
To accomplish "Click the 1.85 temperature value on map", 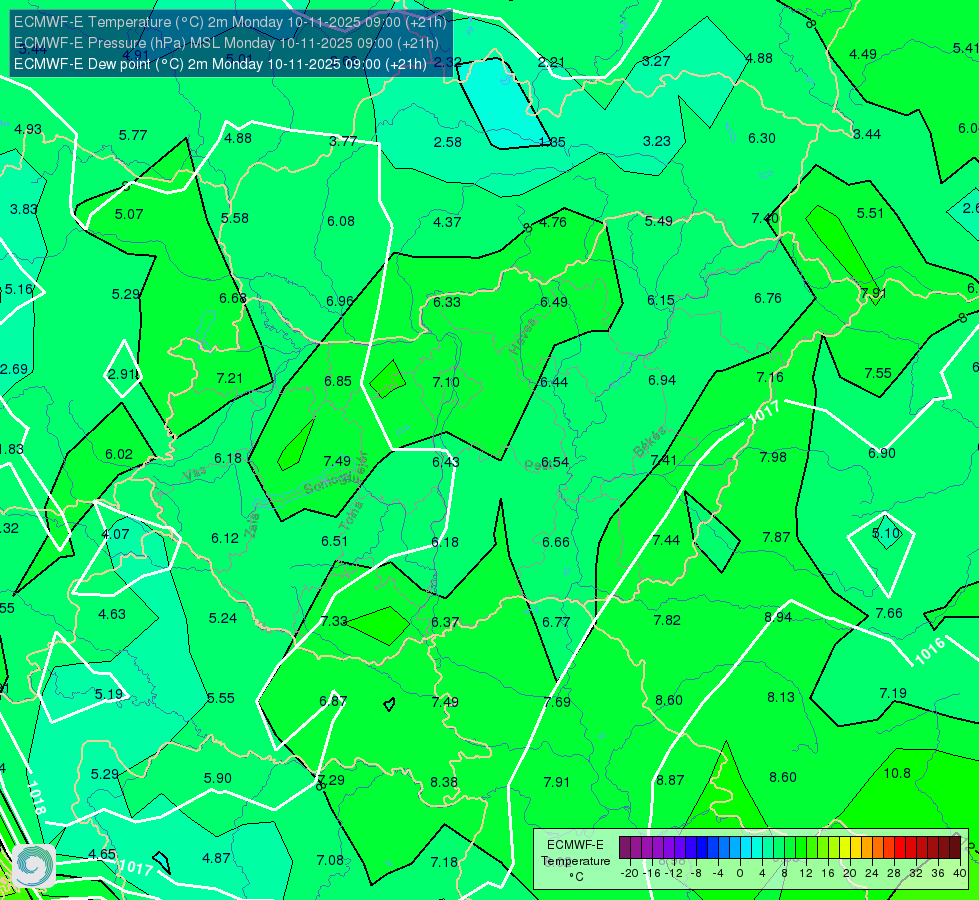I will tap(552, 142).
